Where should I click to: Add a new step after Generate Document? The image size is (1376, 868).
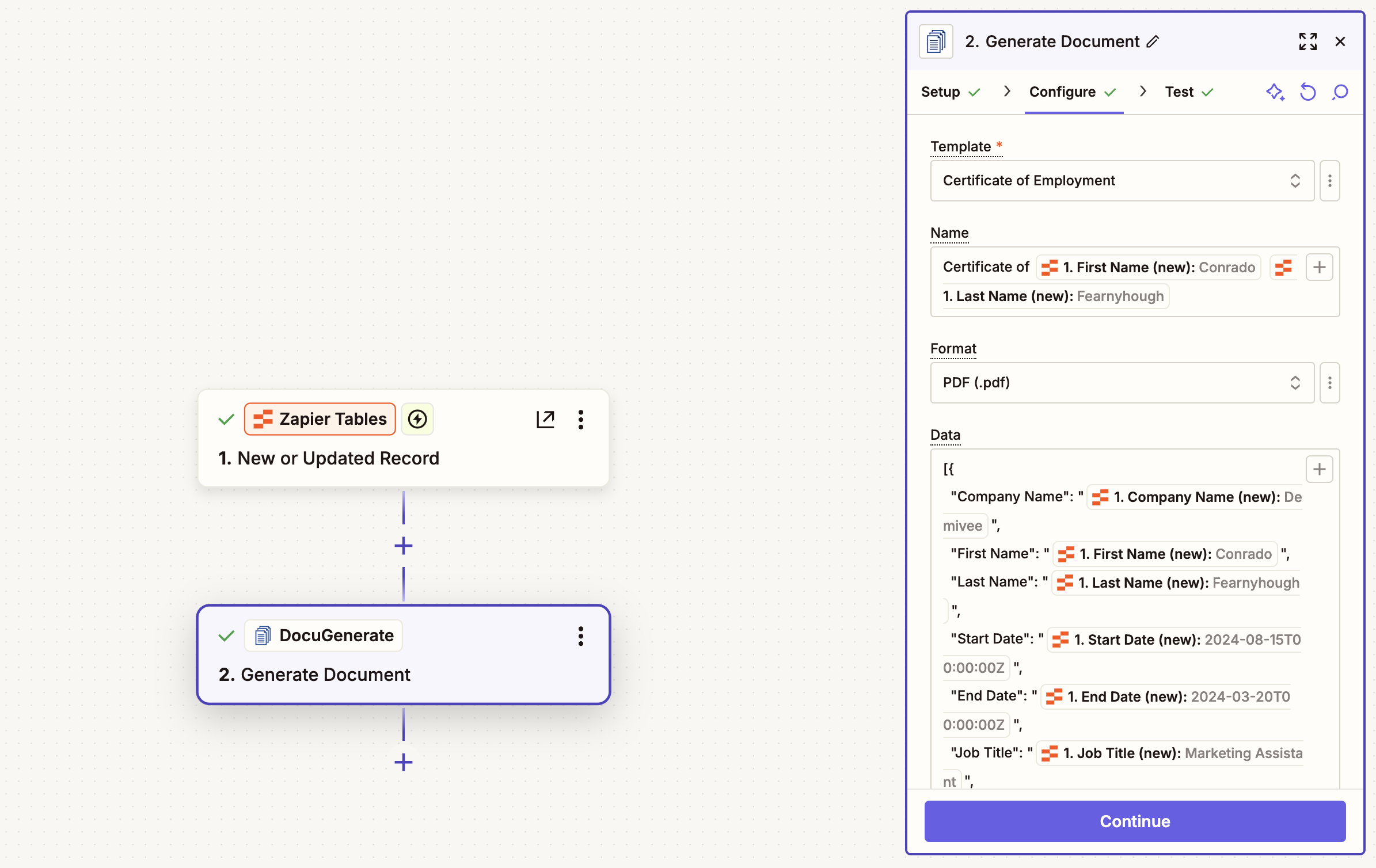point(404,763)
